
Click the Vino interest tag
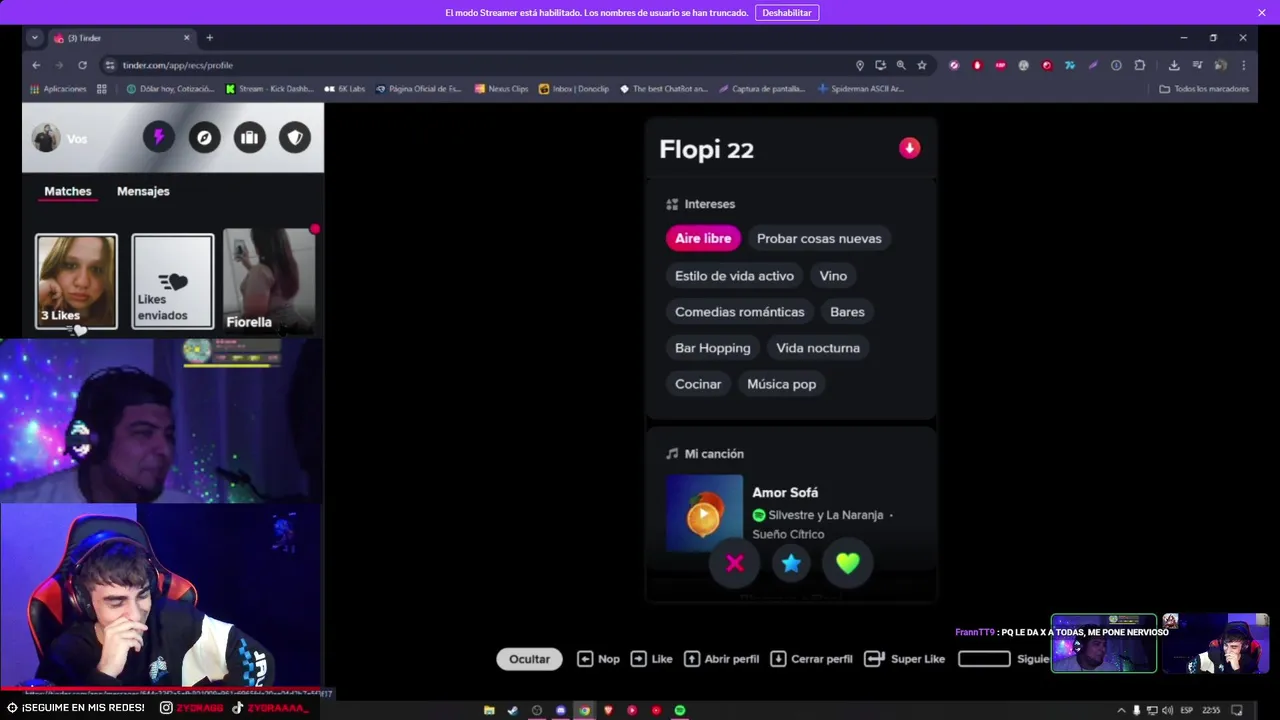click(x=833, y=276)
